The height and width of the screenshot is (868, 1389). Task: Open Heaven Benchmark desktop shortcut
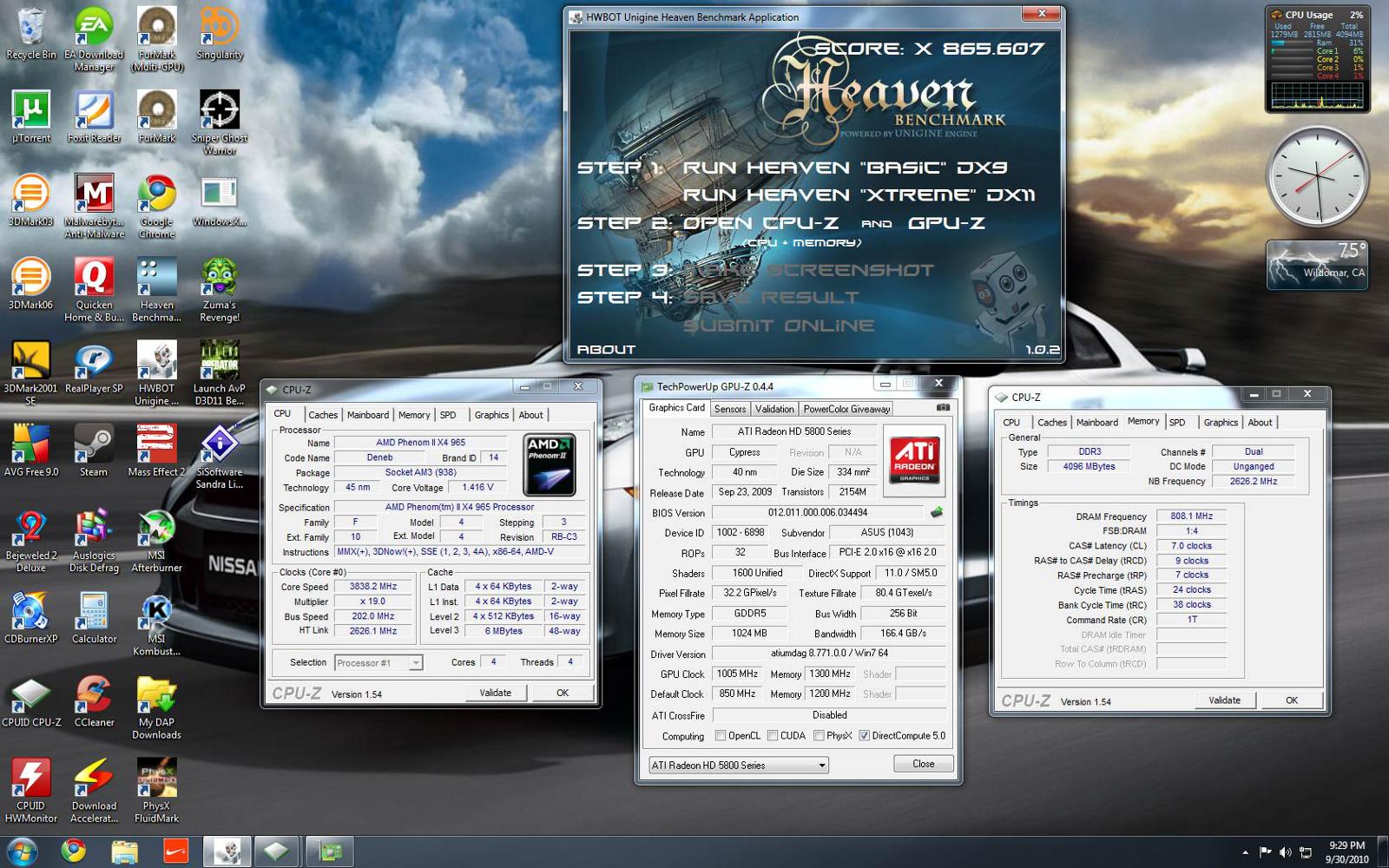click(x=157, y=289)
